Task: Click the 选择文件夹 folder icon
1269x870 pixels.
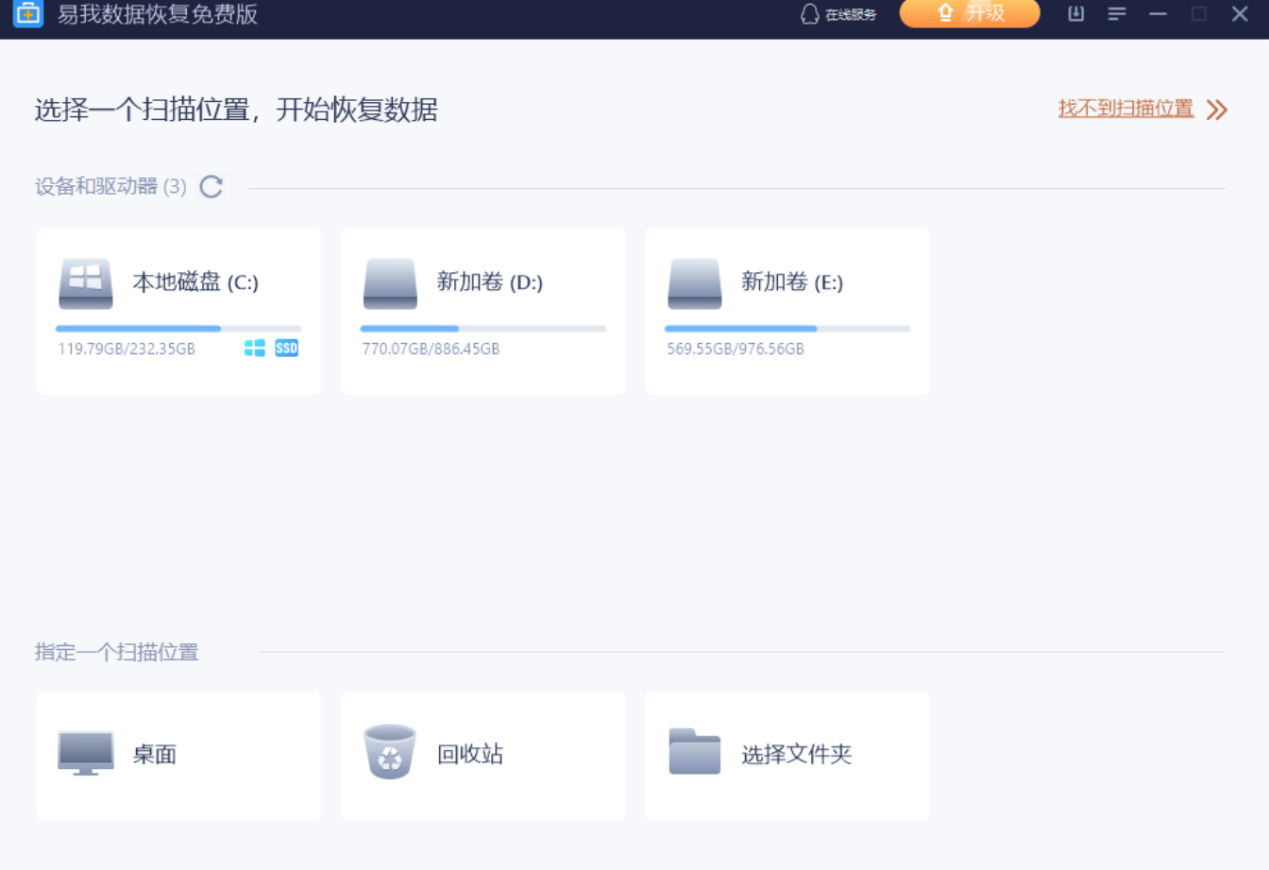Action: pyautogui.click(x=694, y=754)
